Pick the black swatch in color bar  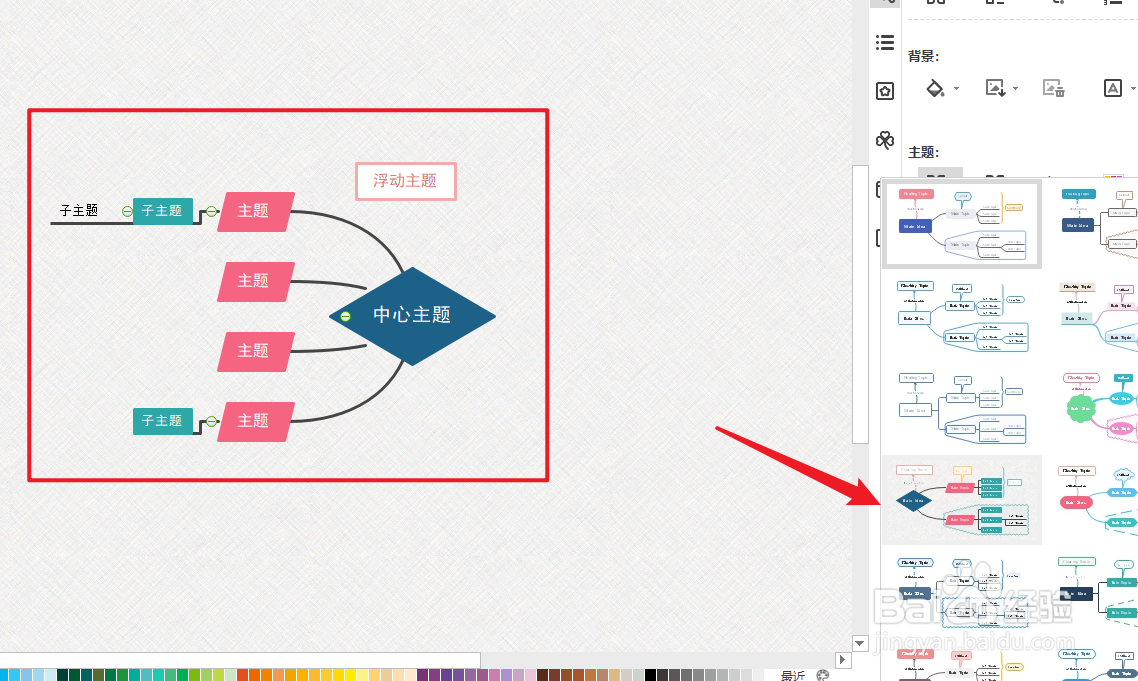click(x=650, y=675)
